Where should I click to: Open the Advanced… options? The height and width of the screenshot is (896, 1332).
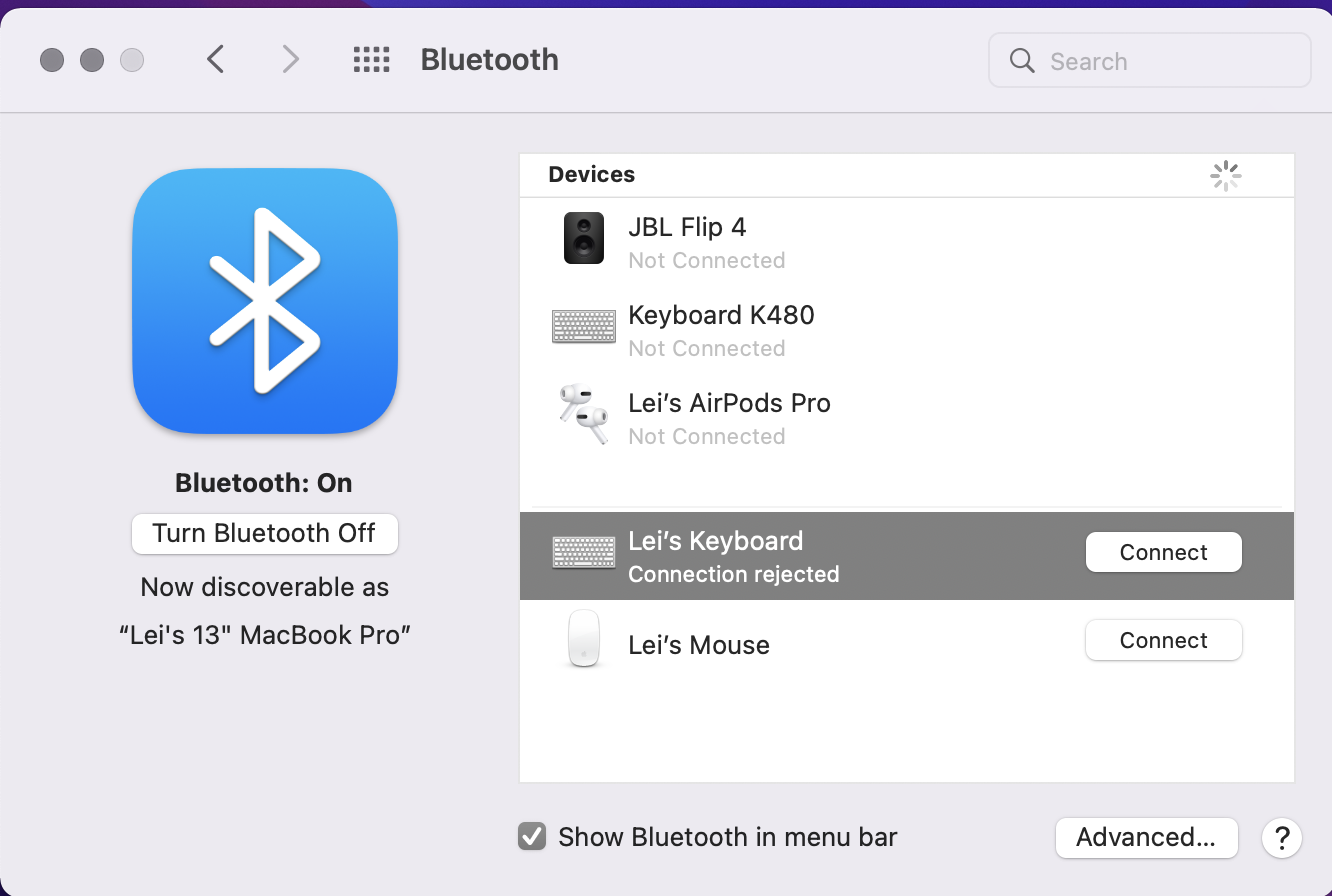pyautogui.click(x=1146, y=837)
